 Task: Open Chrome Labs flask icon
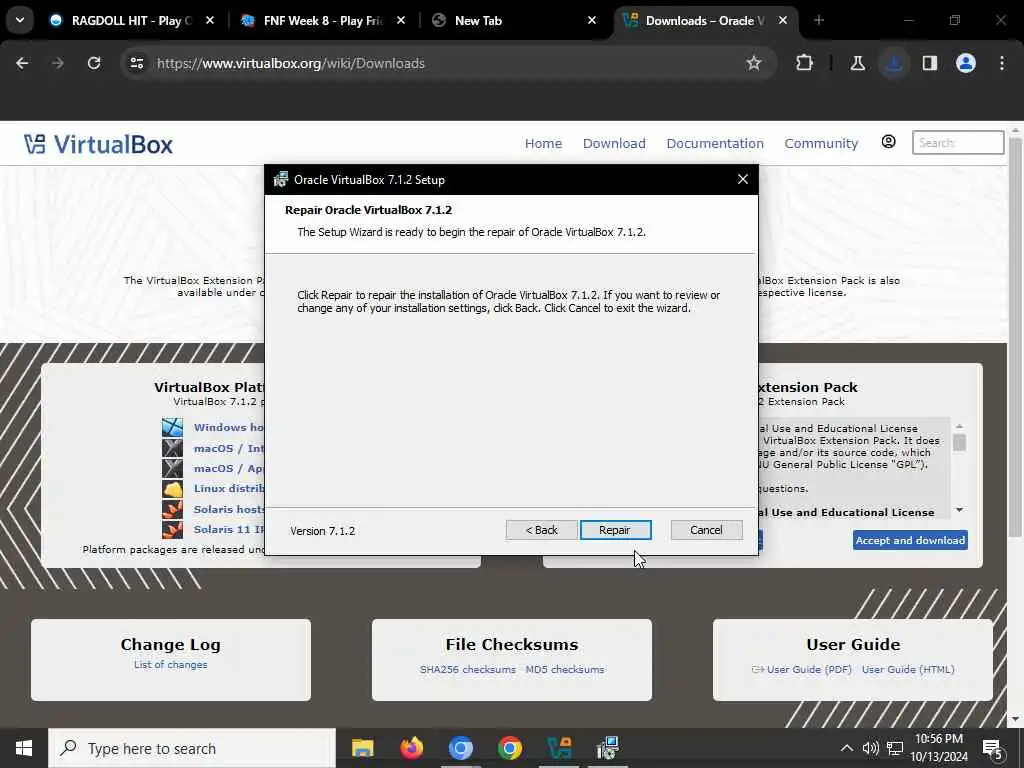pos(857,63)
